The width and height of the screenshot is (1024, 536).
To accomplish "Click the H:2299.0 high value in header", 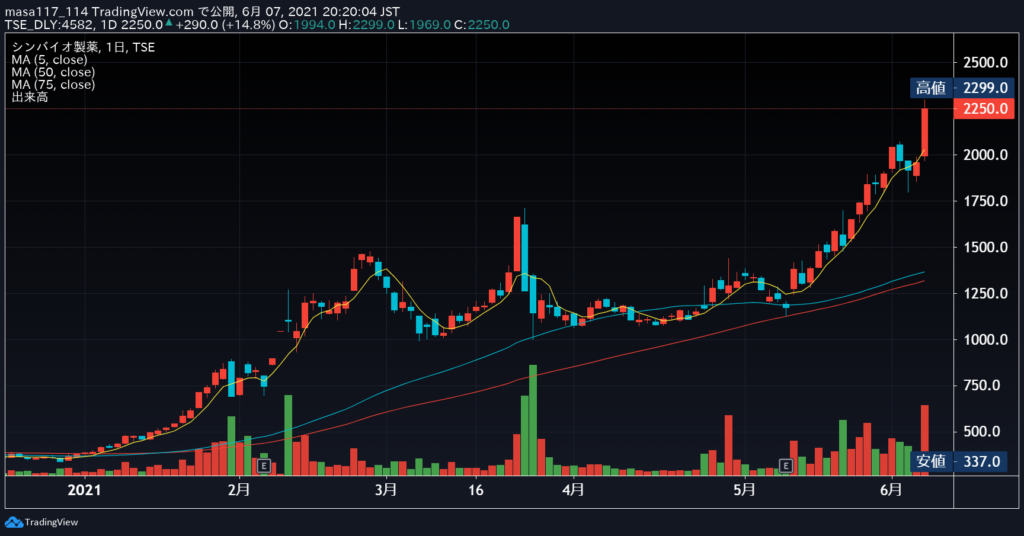I will 366,25.
